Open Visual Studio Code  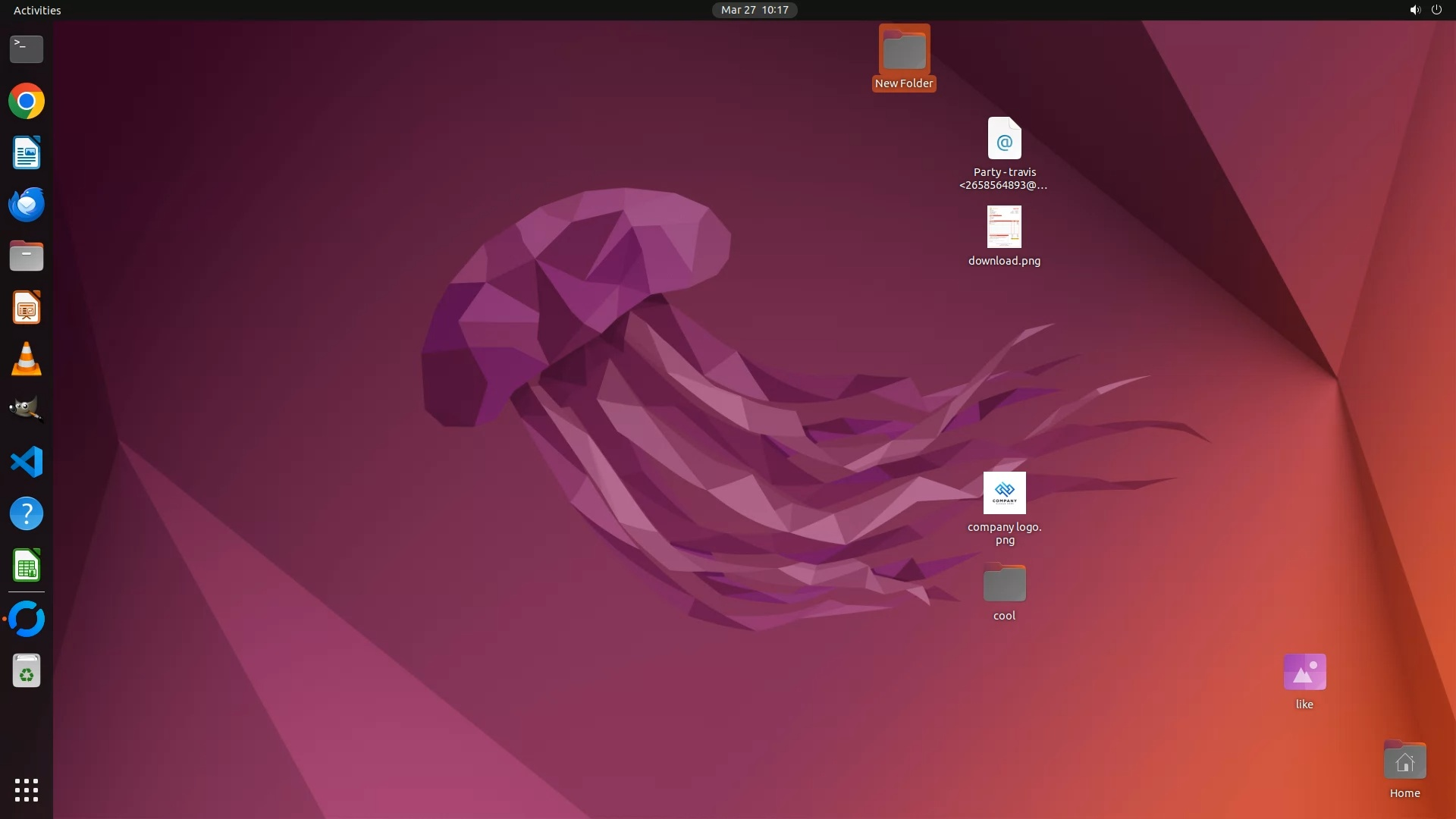pos(27,462)
